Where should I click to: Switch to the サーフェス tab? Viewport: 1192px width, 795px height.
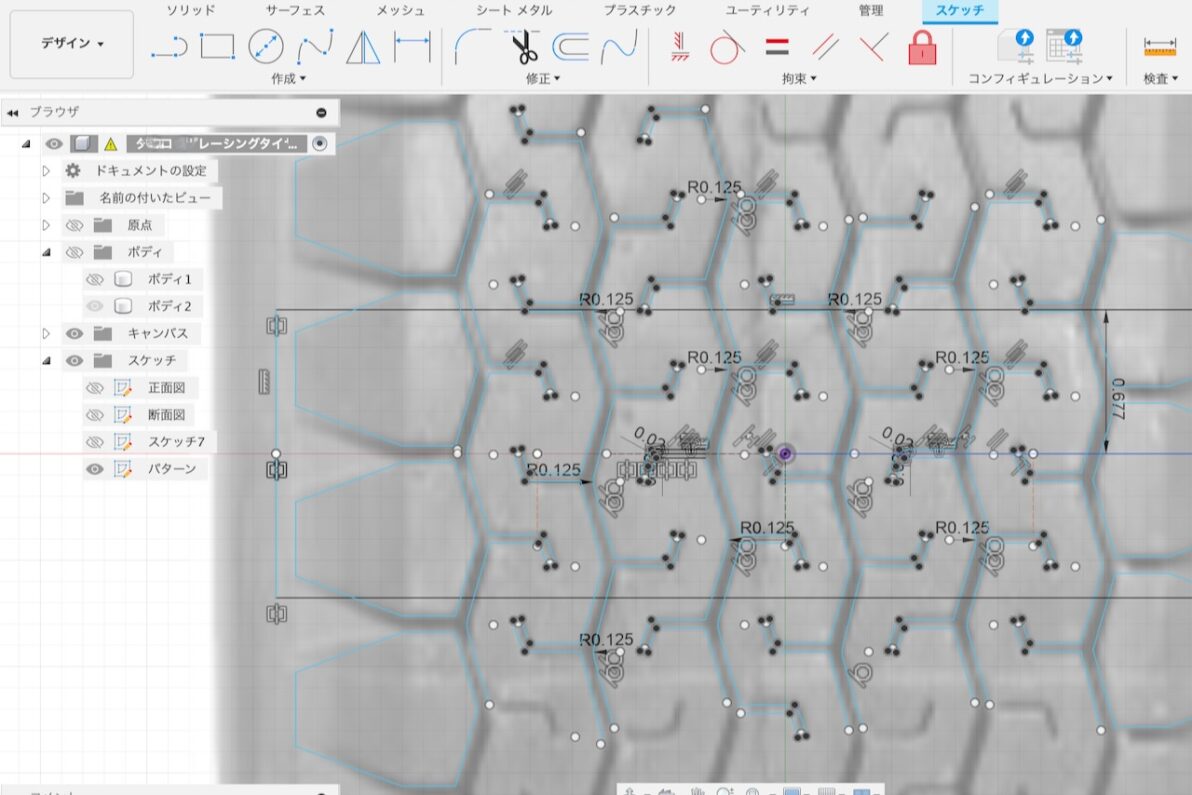point(295,10)
